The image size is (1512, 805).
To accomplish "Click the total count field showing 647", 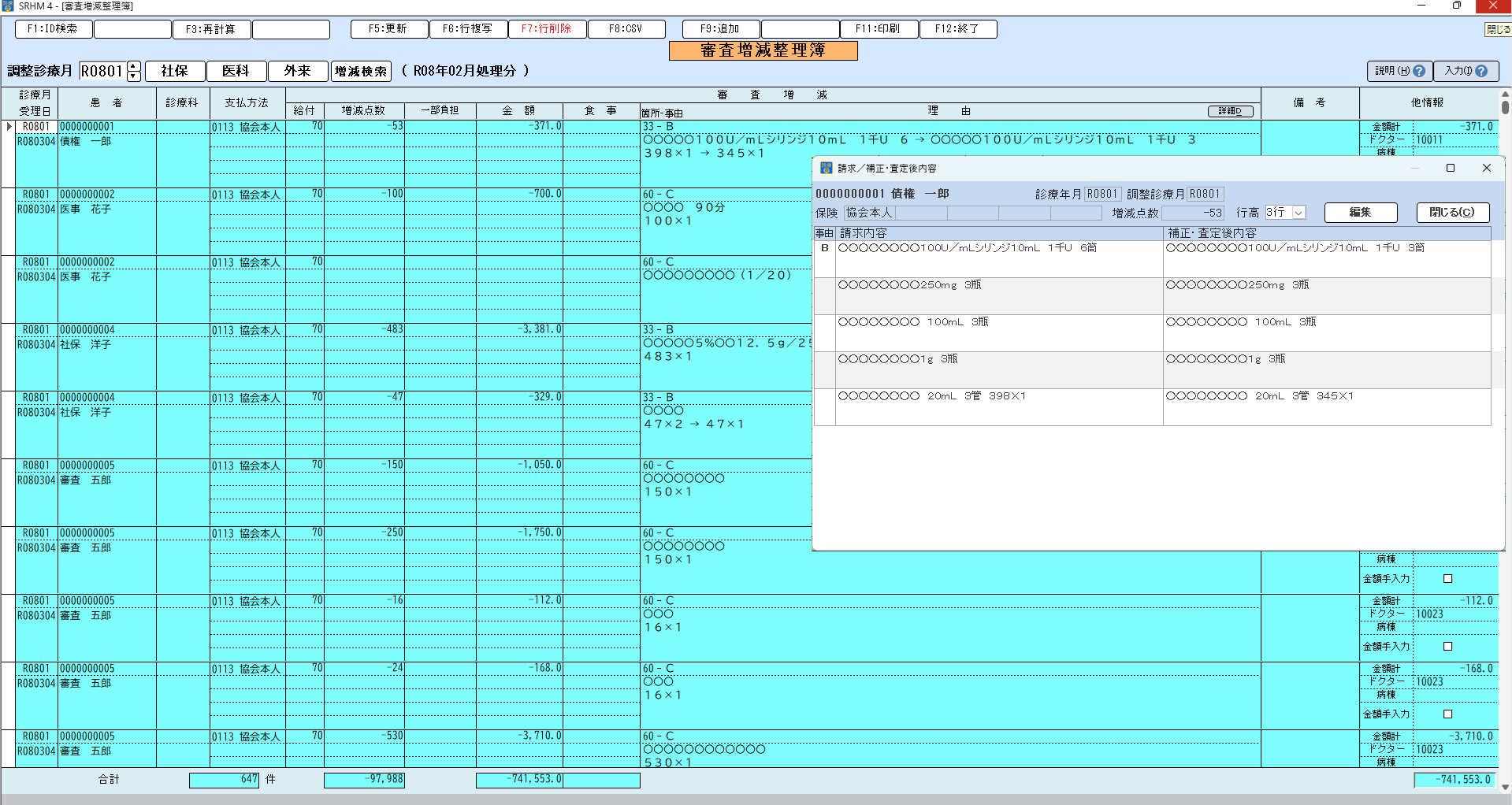I will click(224, 780).
